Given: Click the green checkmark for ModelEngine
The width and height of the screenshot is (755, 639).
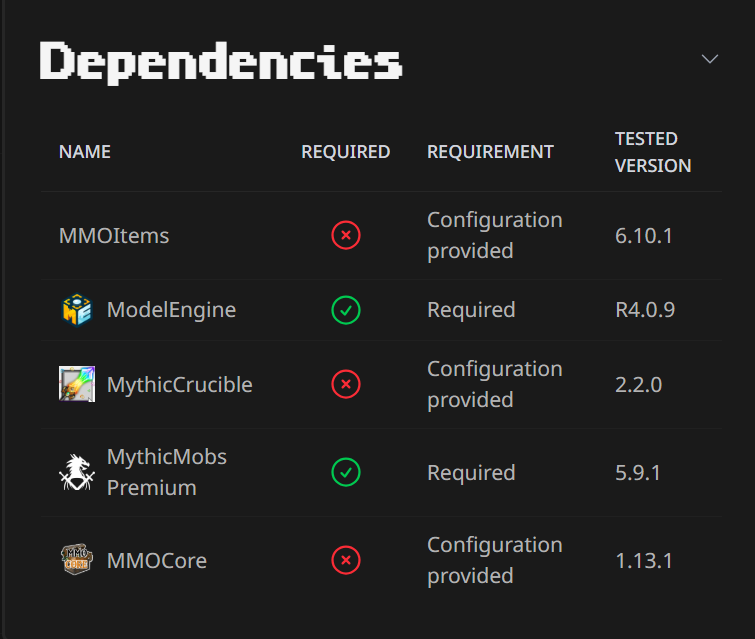Looking at the screenshot, I should pyautogui.click(x=346, y=310).
